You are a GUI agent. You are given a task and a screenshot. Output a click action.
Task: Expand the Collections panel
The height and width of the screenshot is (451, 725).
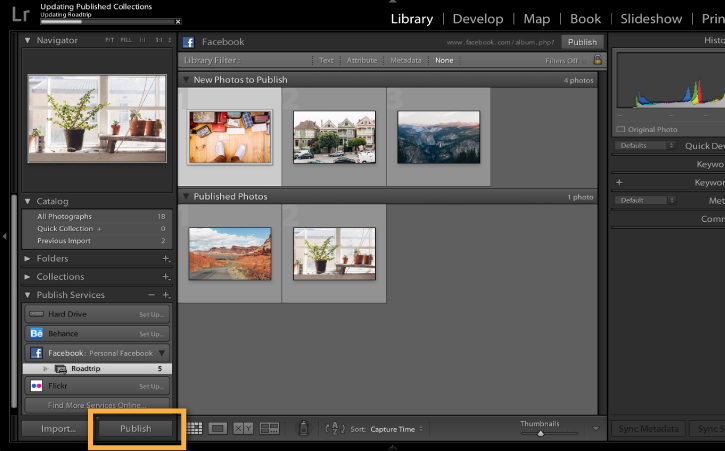tap(27, 277)
